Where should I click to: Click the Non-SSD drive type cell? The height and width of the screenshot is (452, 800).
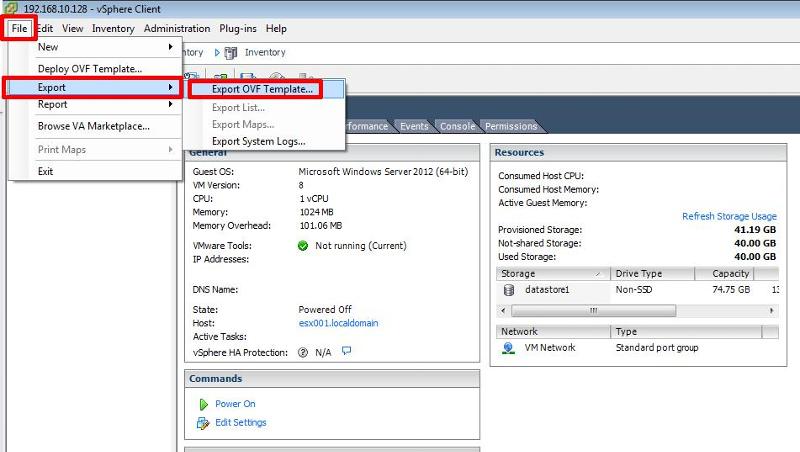634,289
